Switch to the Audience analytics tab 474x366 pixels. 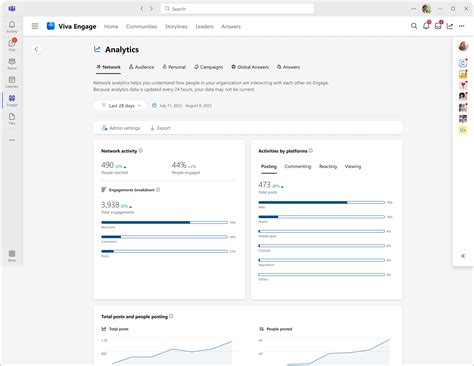[x=141, y=67]
